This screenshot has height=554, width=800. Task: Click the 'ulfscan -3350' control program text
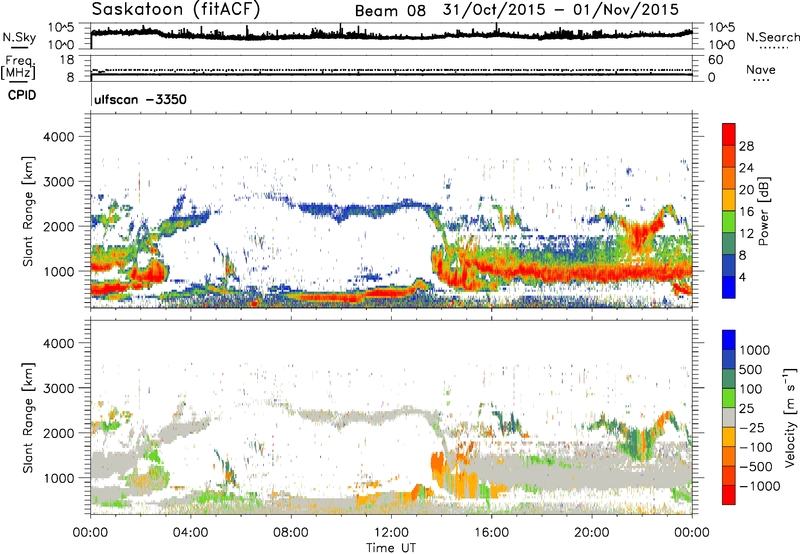coord(140,99)
